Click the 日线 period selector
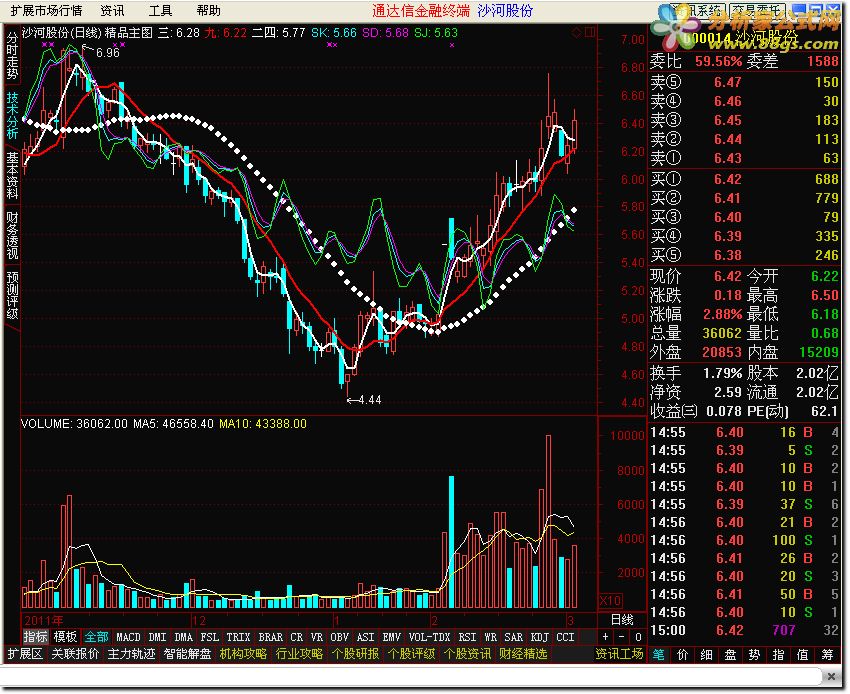The image size is (850, 694). [622, 620]
